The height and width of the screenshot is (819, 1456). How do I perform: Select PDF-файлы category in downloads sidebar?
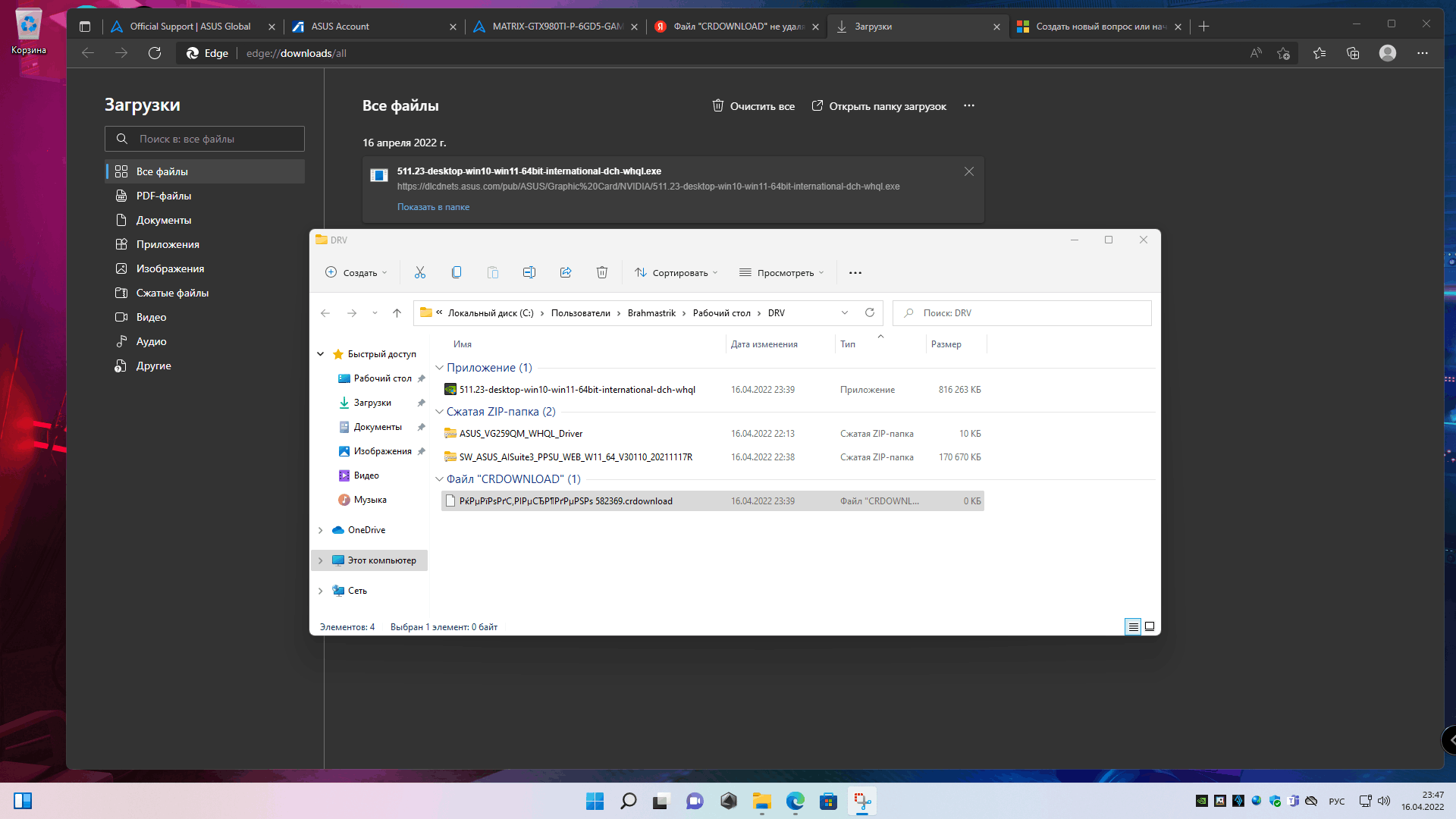(x=205, y=196)
